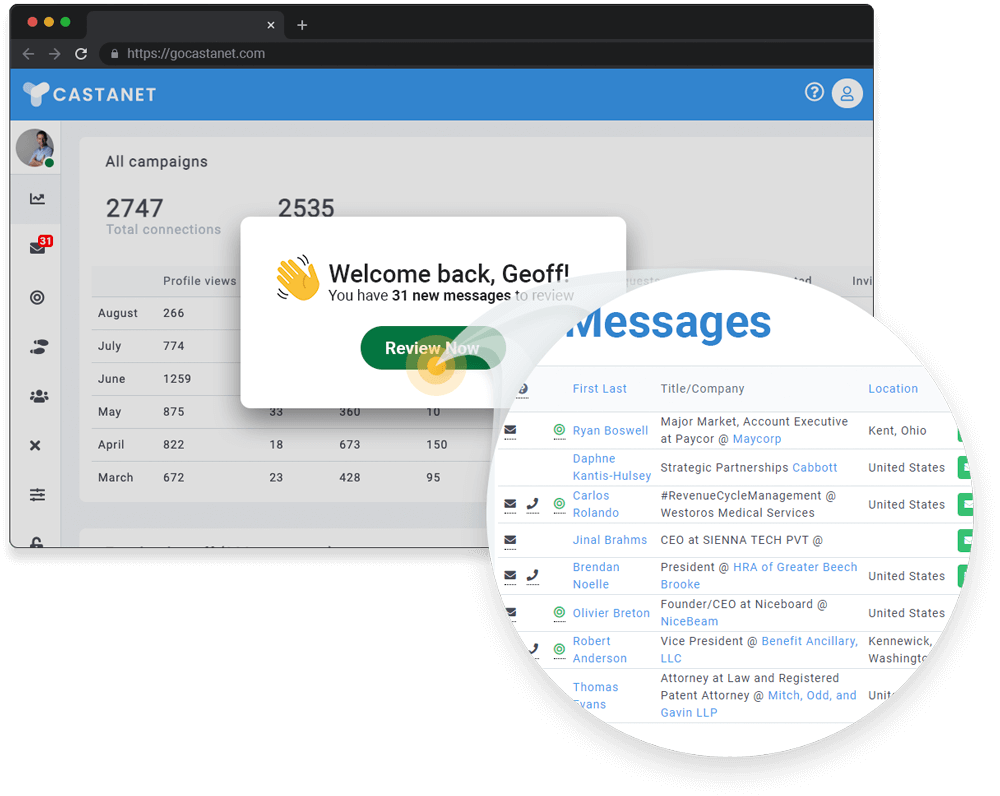
Task: Click the X icon in left sidebar
Action: 36,445
